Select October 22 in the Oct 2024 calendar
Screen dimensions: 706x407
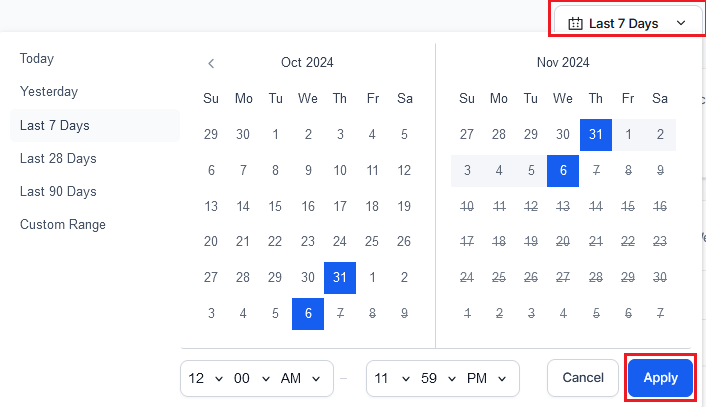click(275, 241)
